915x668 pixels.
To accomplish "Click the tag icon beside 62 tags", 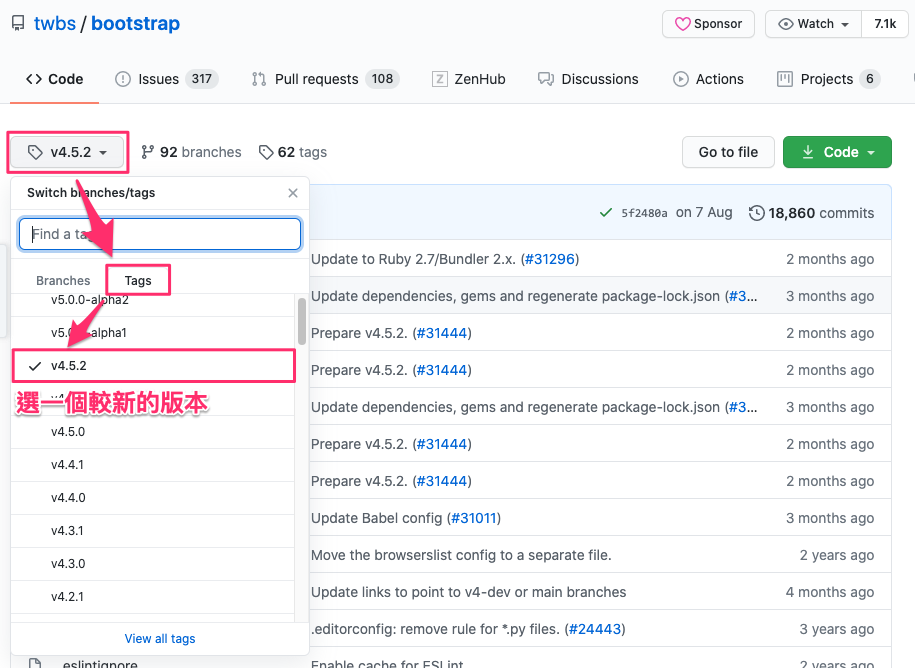I will [x=266, y=152].
